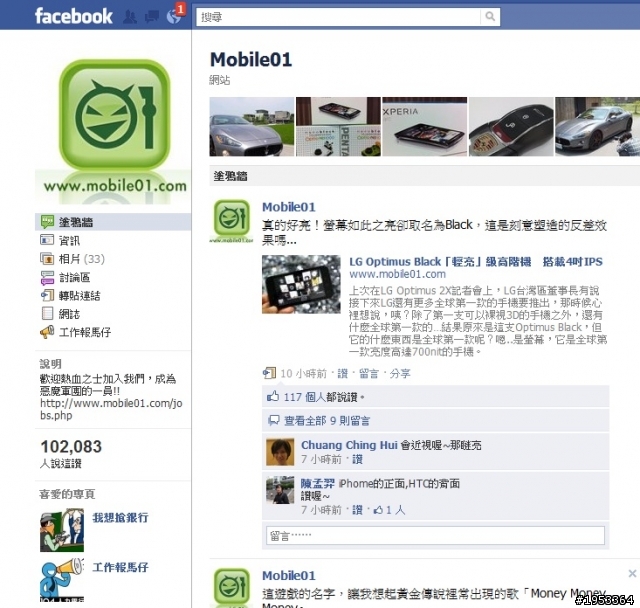Click the 留言 comment input box
Image resolution: width=640 pixels, height=608 pixels.
[436, 535]
